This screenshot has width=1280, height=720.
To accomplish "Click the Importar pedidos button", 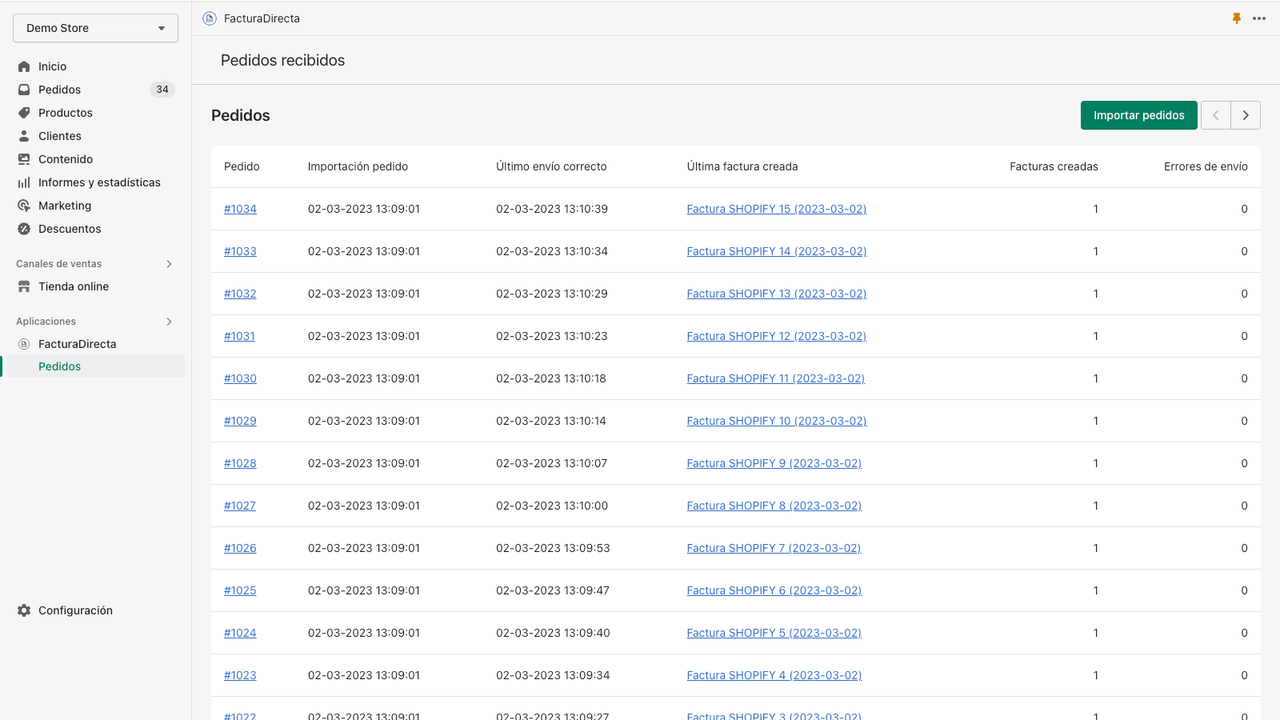I will pos(1138,115).
